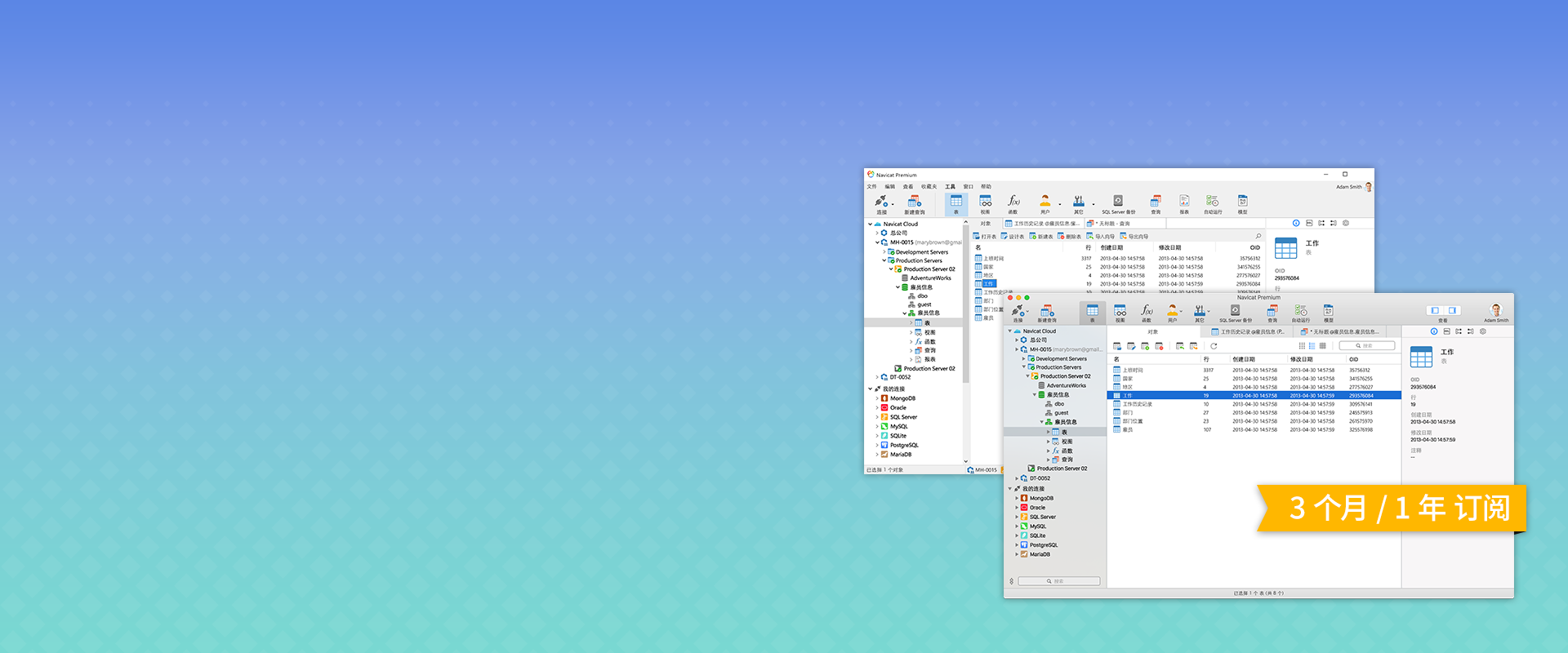Click refresh icon in Mac object toolbar
The height and width of the screenshot is (653, 1568).
[x=1214, y=346]
